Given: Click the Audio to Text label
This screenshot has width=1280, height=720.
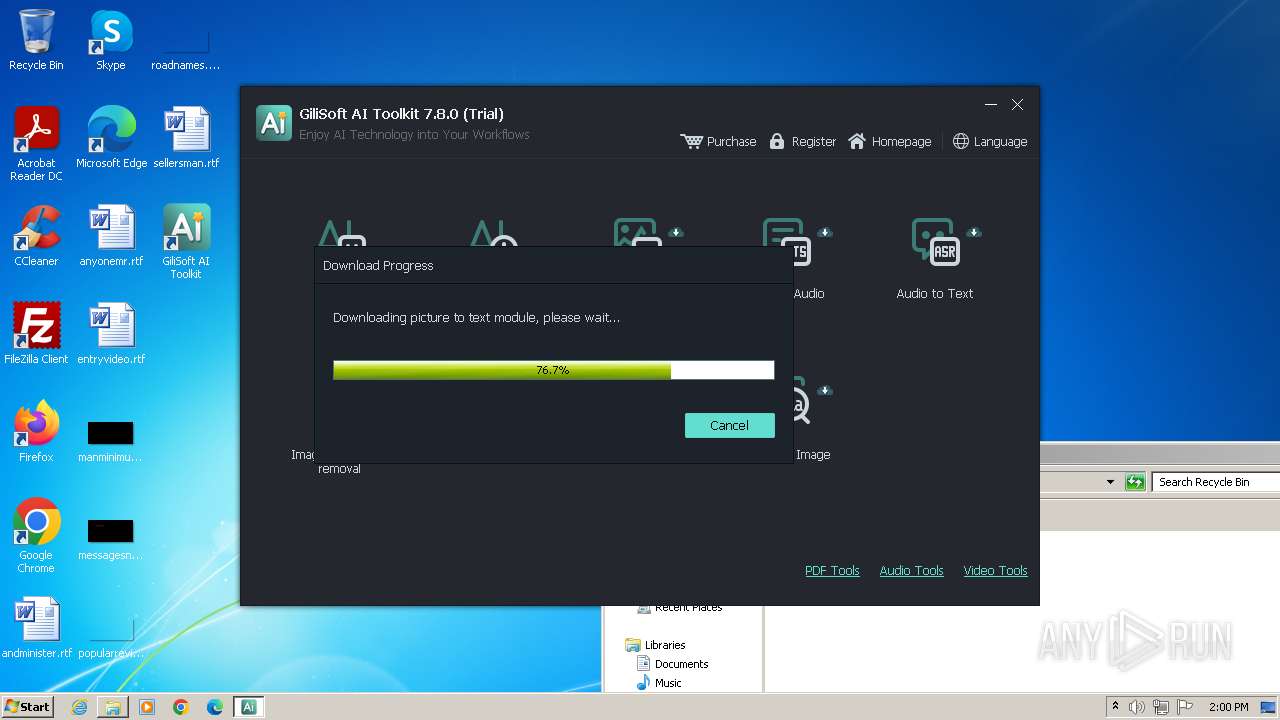Looking at the screenshot, I should pyautogui.click(x=934, y=293).
